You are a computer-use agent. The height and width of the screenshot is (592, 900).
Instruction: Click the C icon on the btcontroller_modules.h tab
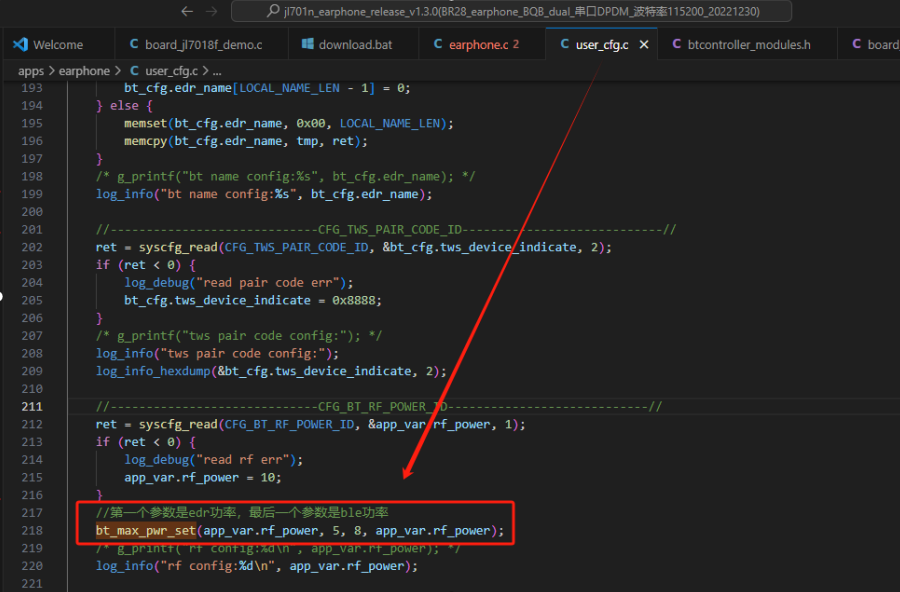[x=677, y=44]
